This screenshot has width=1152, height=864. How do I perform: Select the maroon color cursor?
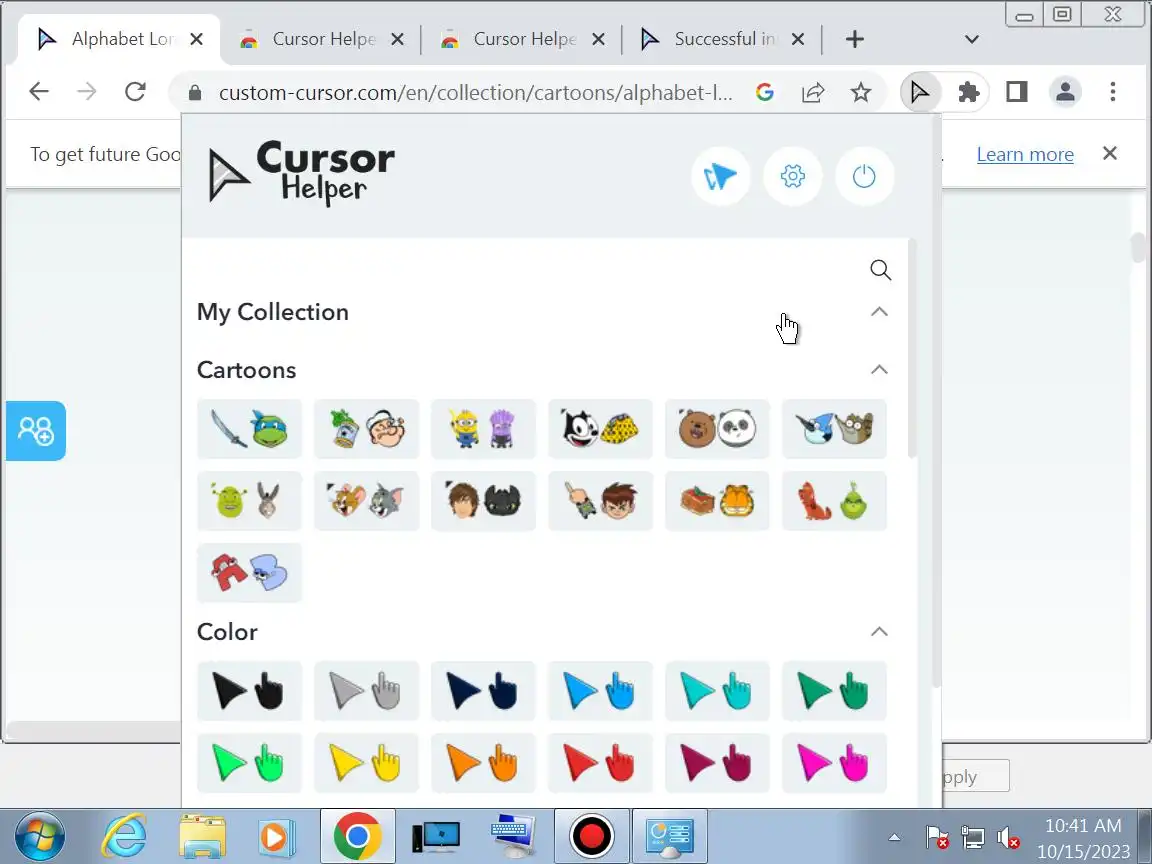tap(717, 763)
